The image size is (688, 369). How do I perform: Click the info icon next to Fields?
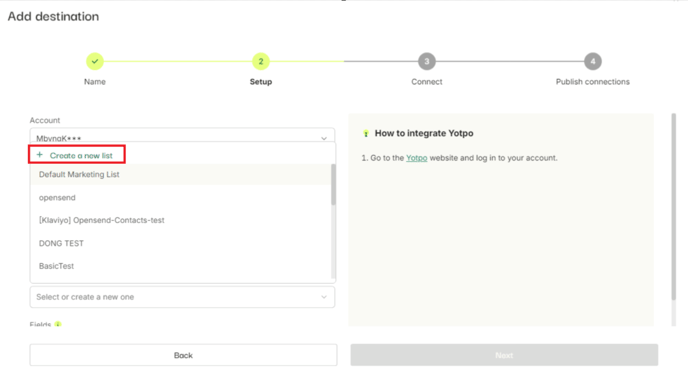[58, 324]
